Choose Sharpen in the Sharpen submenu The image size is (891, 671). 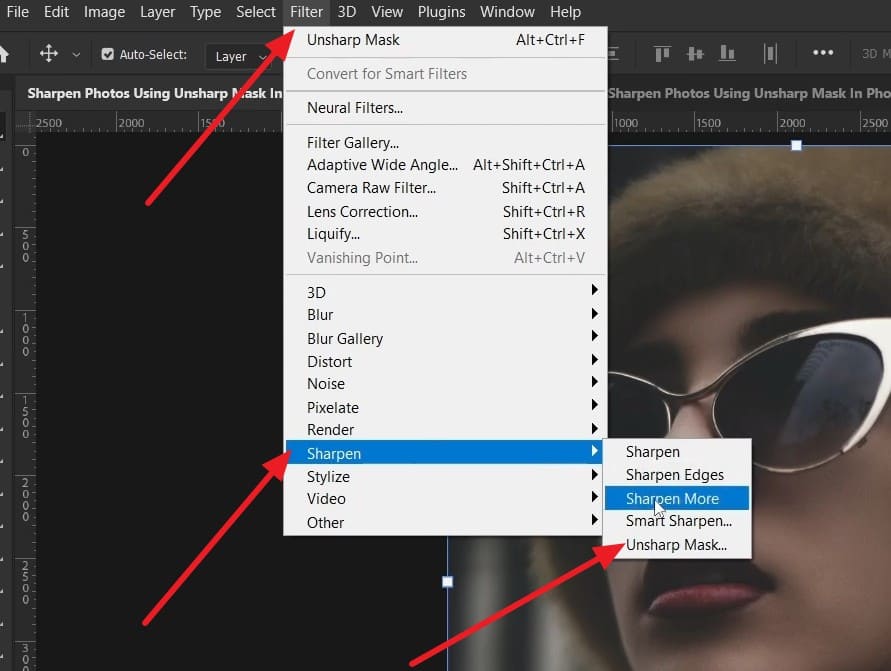pyautogui.click(x=677, y=452)
